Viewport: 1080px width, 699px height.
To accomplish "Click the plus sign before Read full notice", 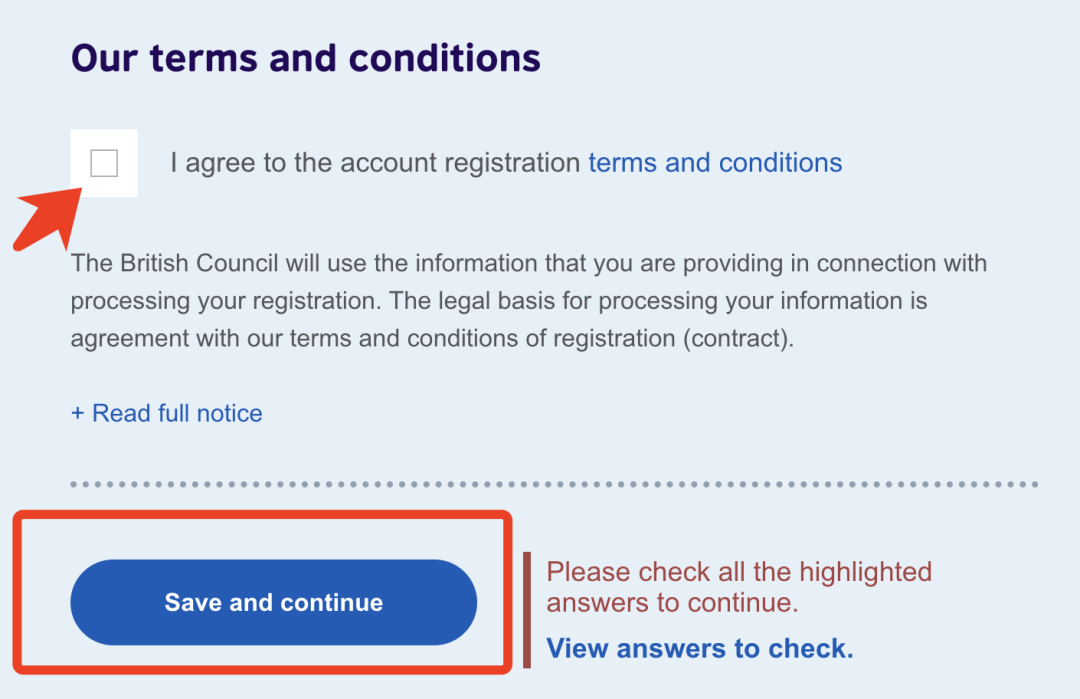I will click(77, 413).
